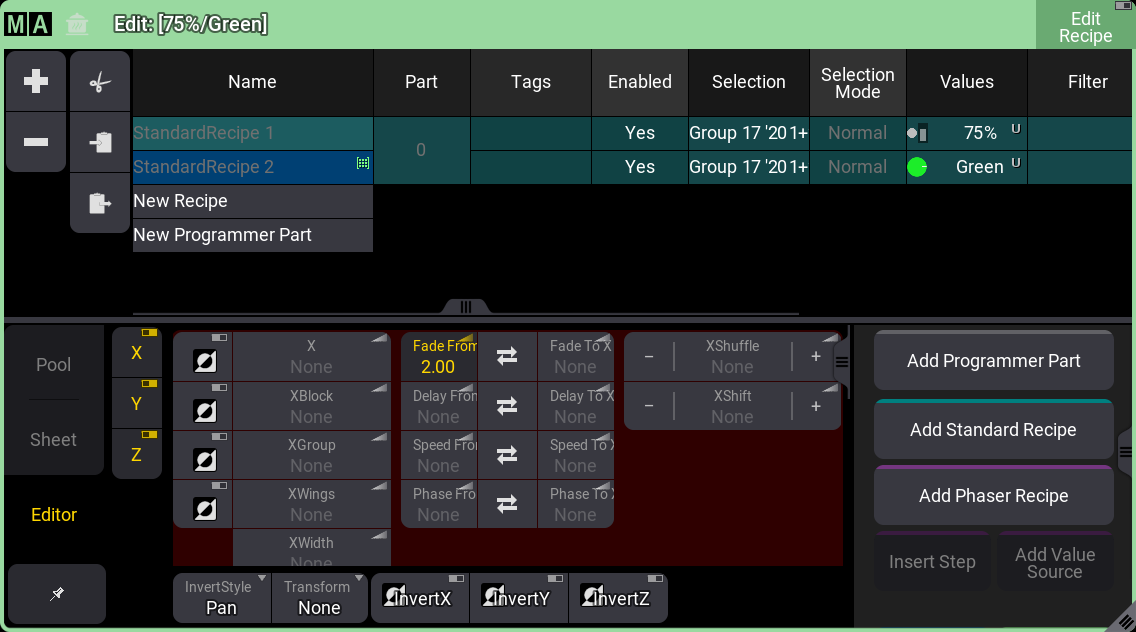Click the scissors cut icon
The image size is (1136, 632).
point(100,82)
